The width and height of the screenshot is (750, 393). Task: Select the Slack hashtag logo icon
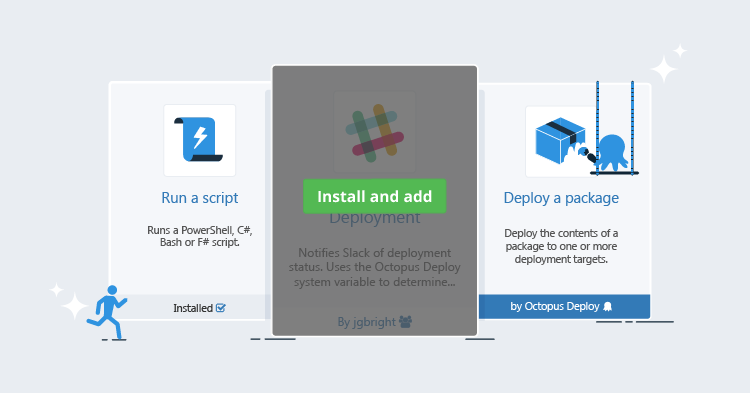point(375,132)
